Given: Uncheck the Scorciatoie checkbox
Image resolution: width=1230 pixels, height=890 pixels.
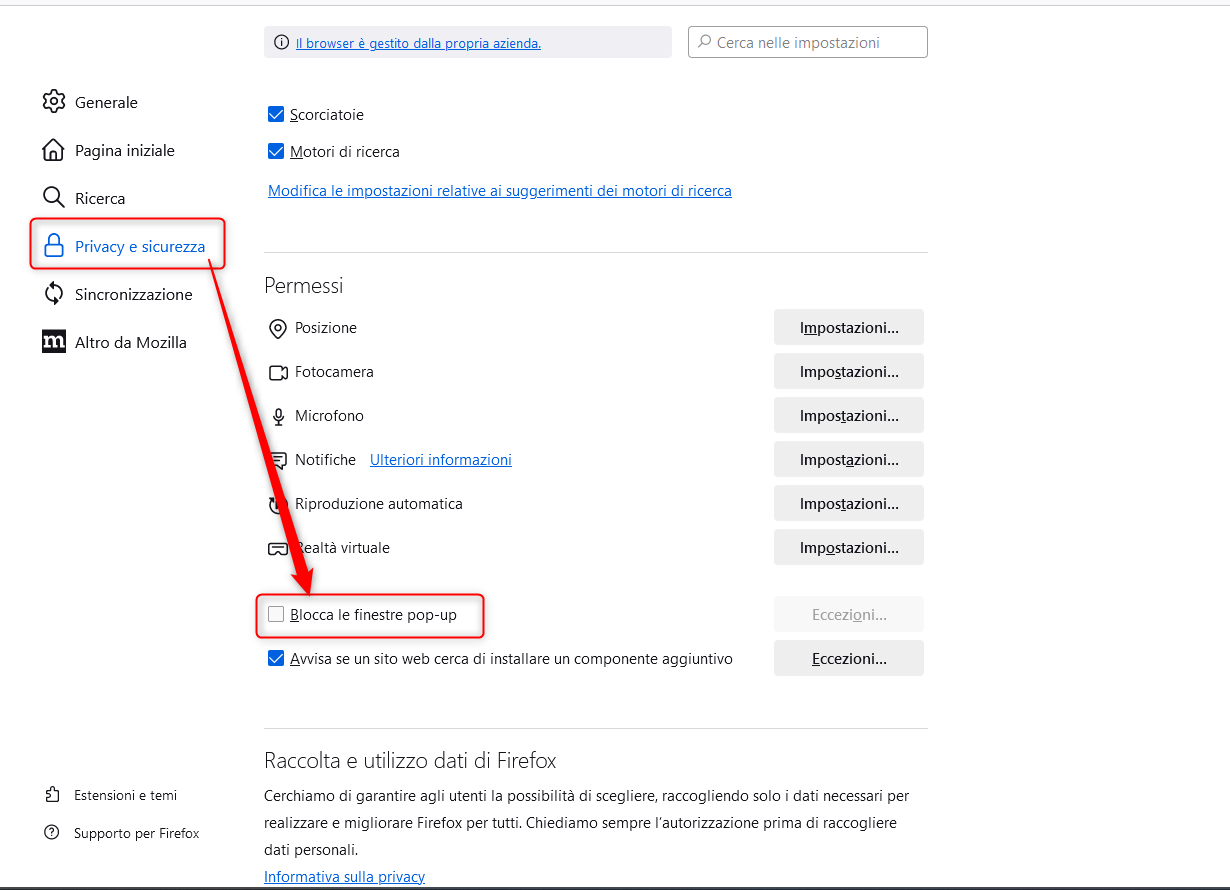Looking at the screenshot, I should [276, 115].
